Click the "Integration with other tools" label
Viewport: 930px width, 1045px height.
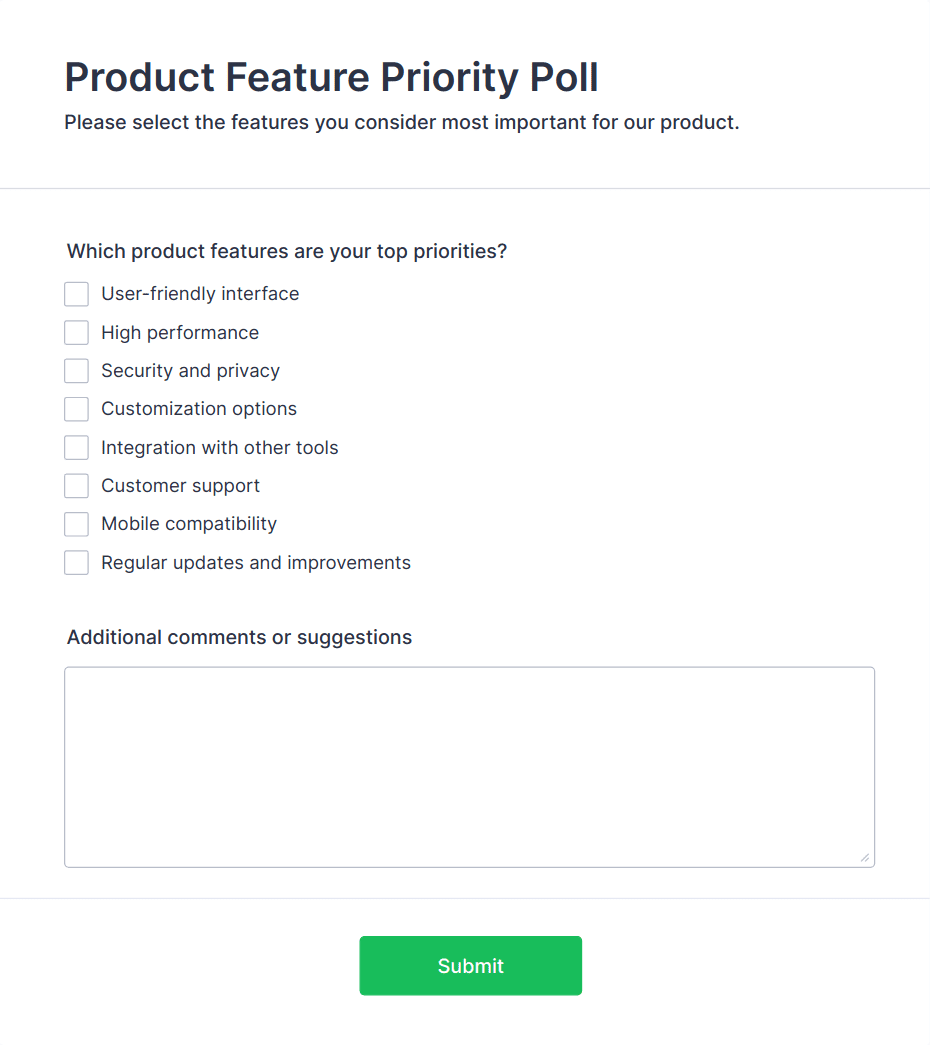pos(220,448)
